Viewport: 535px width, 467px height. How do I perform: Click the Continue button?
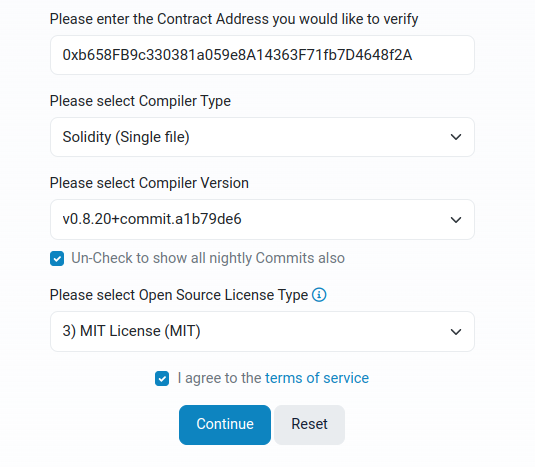225,425
